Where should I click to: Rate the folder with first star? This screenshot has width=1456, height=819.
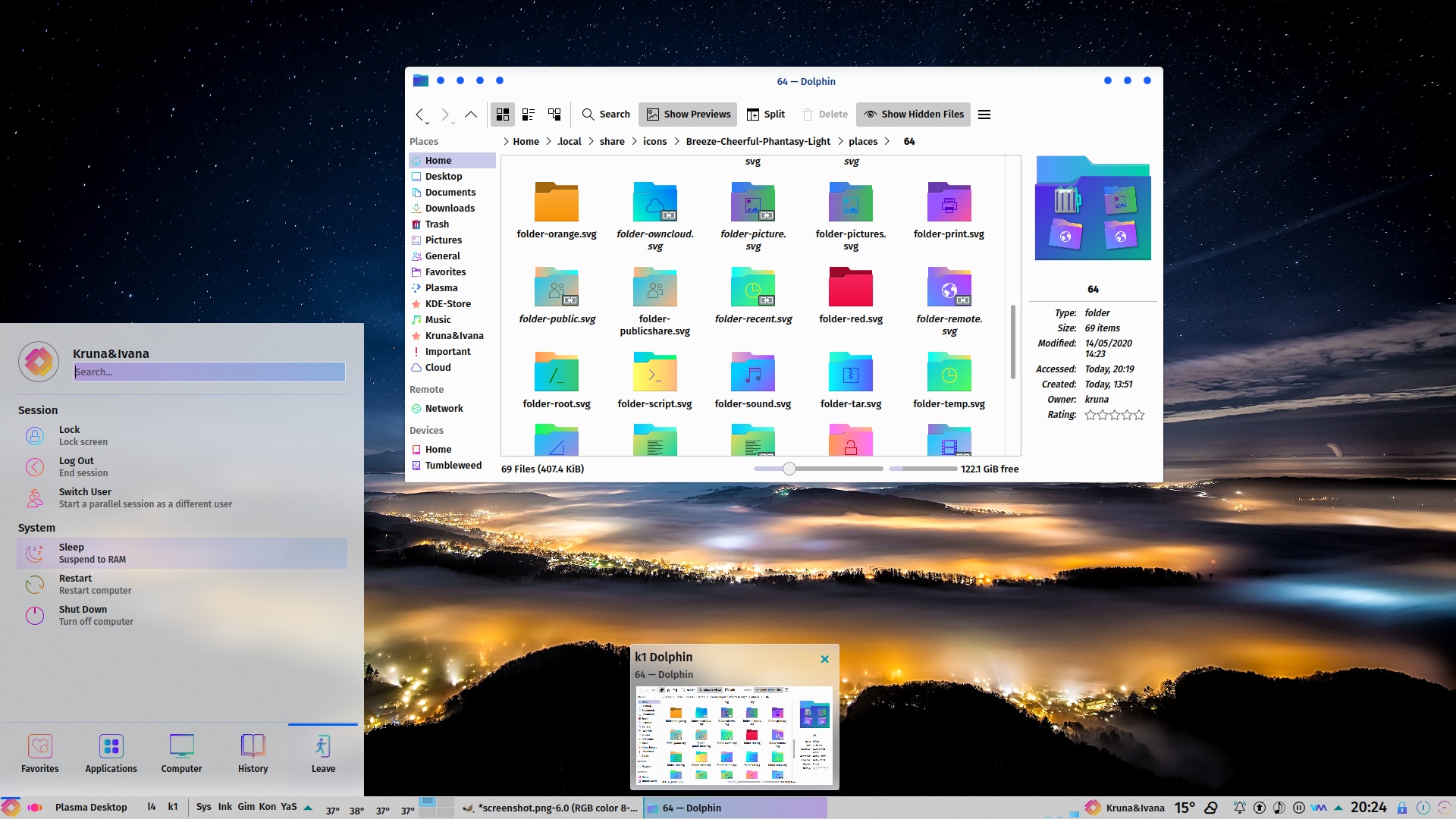click(1090, 415)
